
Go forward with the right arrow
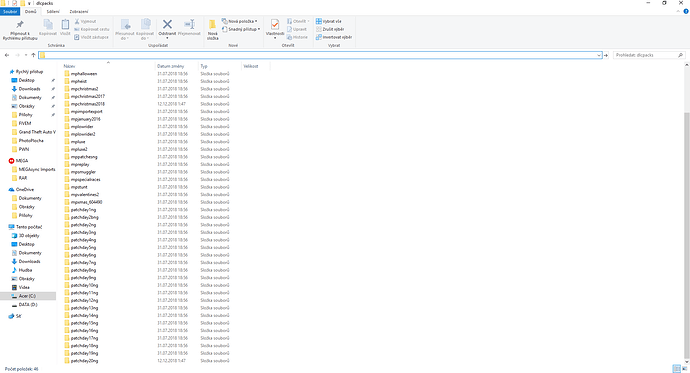(x=18, y=55)
